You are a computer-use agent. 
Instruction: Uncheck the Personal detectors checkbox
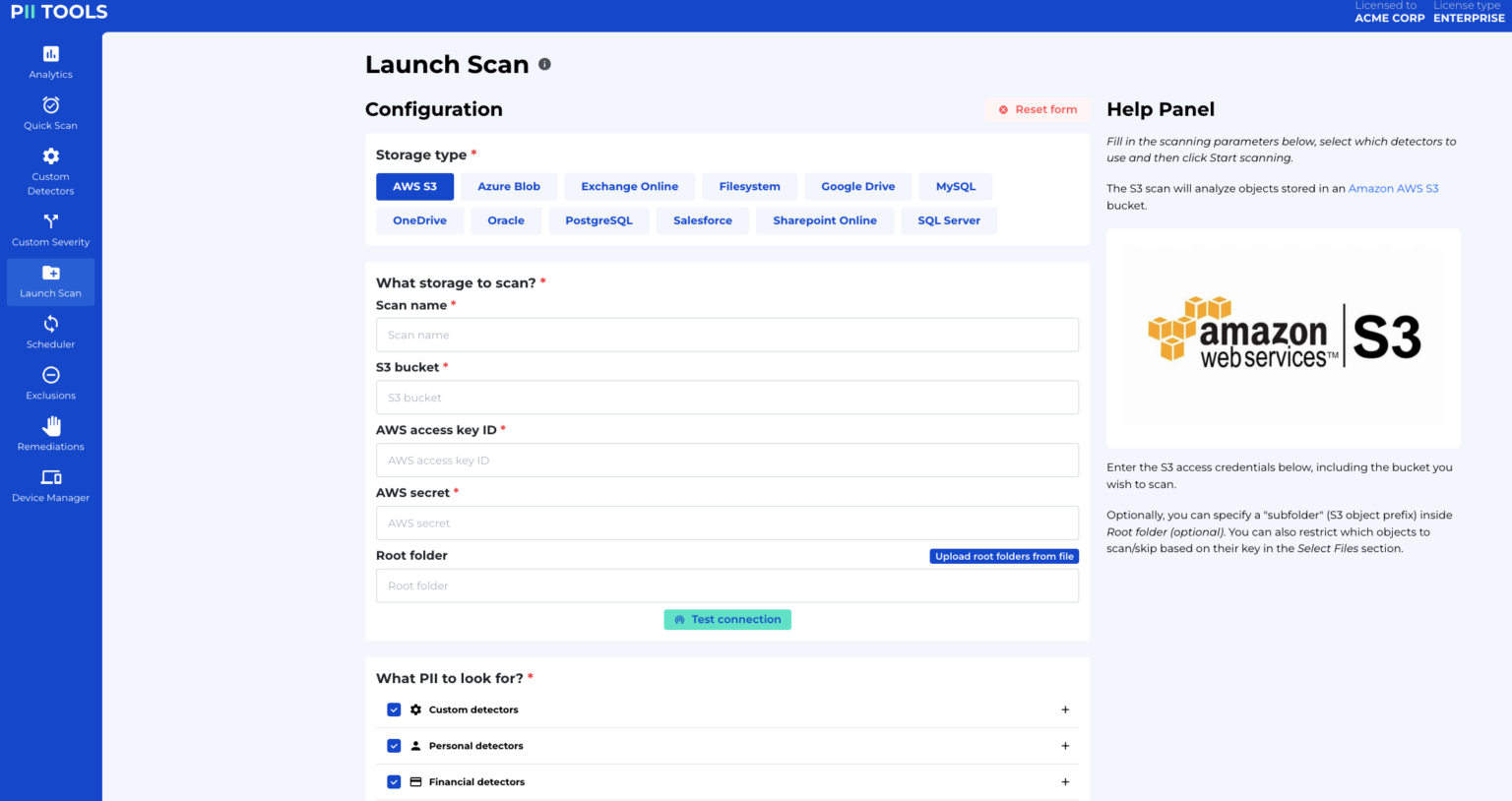click(394, 746)
